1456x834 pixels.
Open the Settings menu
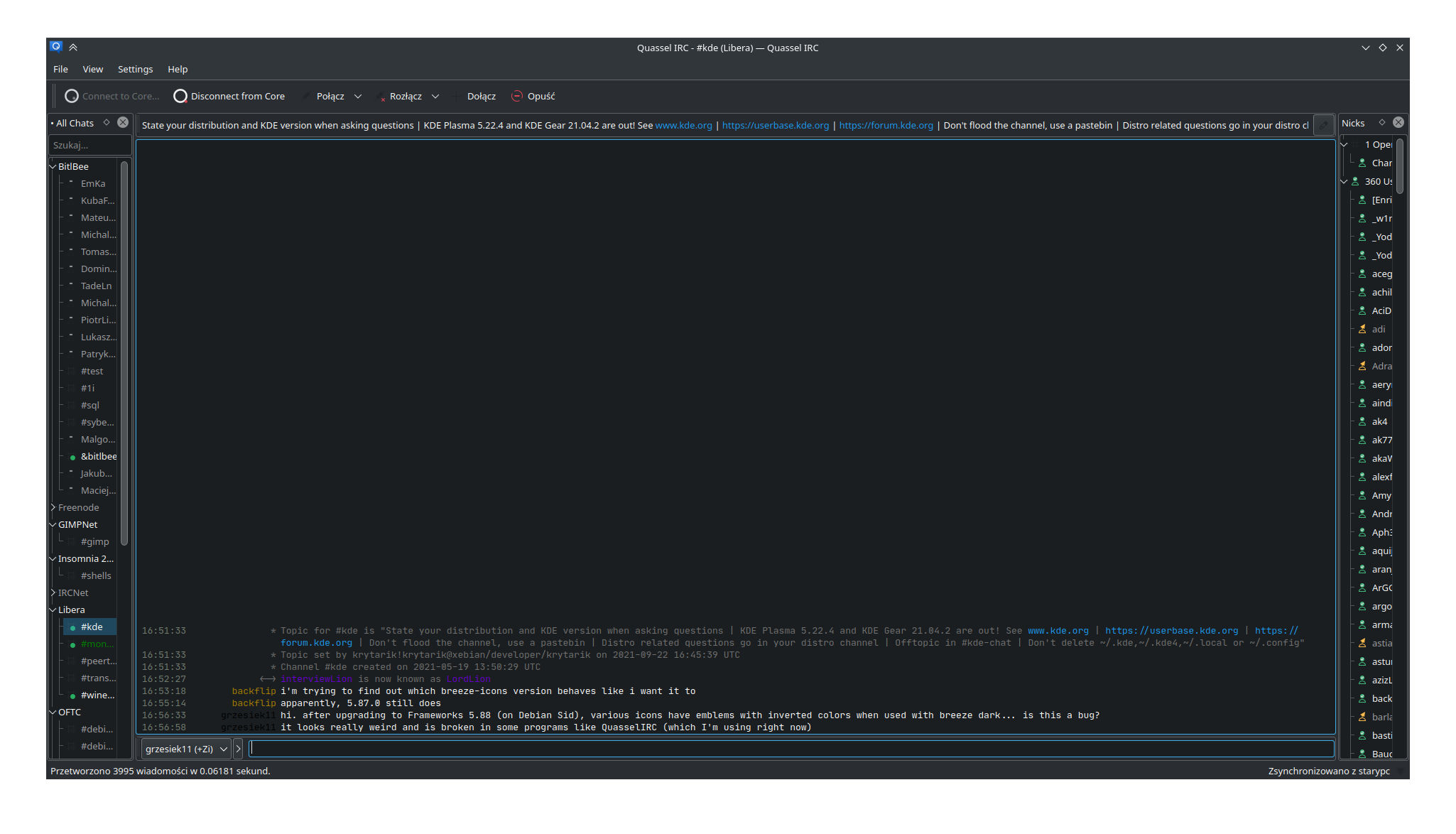click(x=135, y=69)
